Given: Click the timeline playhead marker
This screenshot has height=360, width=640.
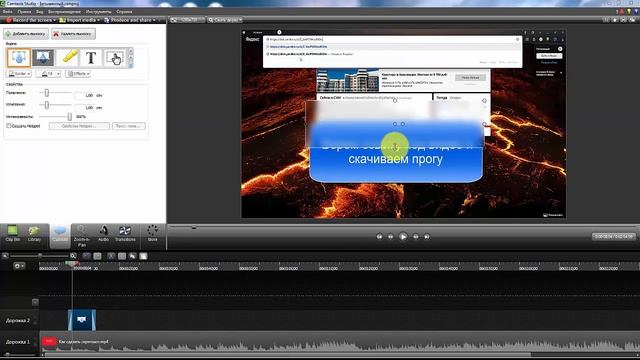Looking at the screenshot, I should coord(72,264).
